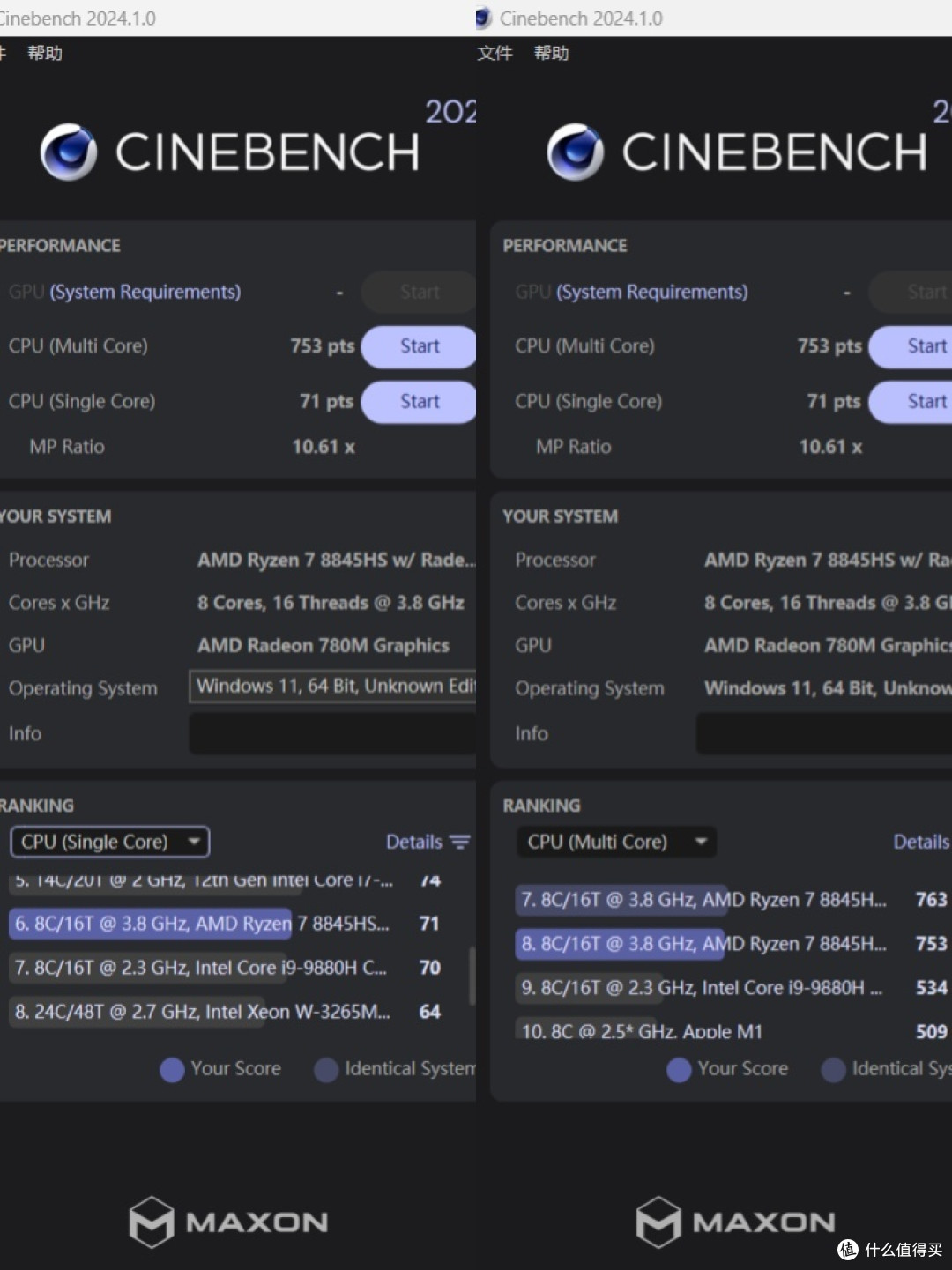Open the 文件 menu in right window
This screenshot has height=1270, width=952.
pos(495,53)
